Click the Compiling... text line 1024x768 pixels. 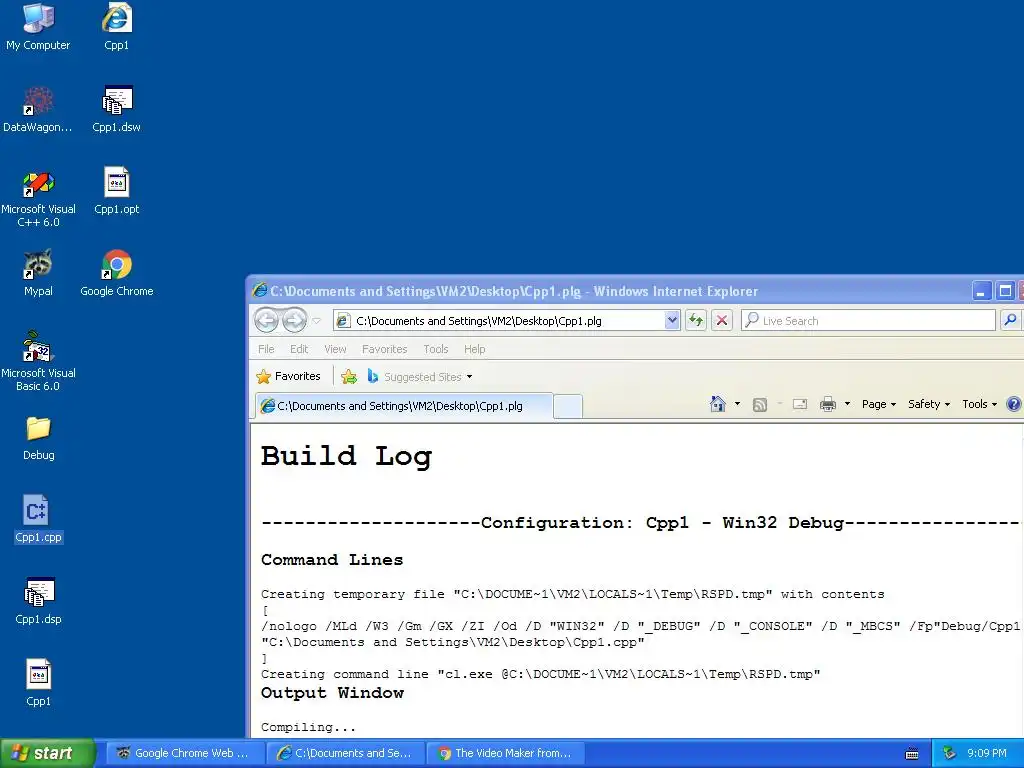(308, 727)
